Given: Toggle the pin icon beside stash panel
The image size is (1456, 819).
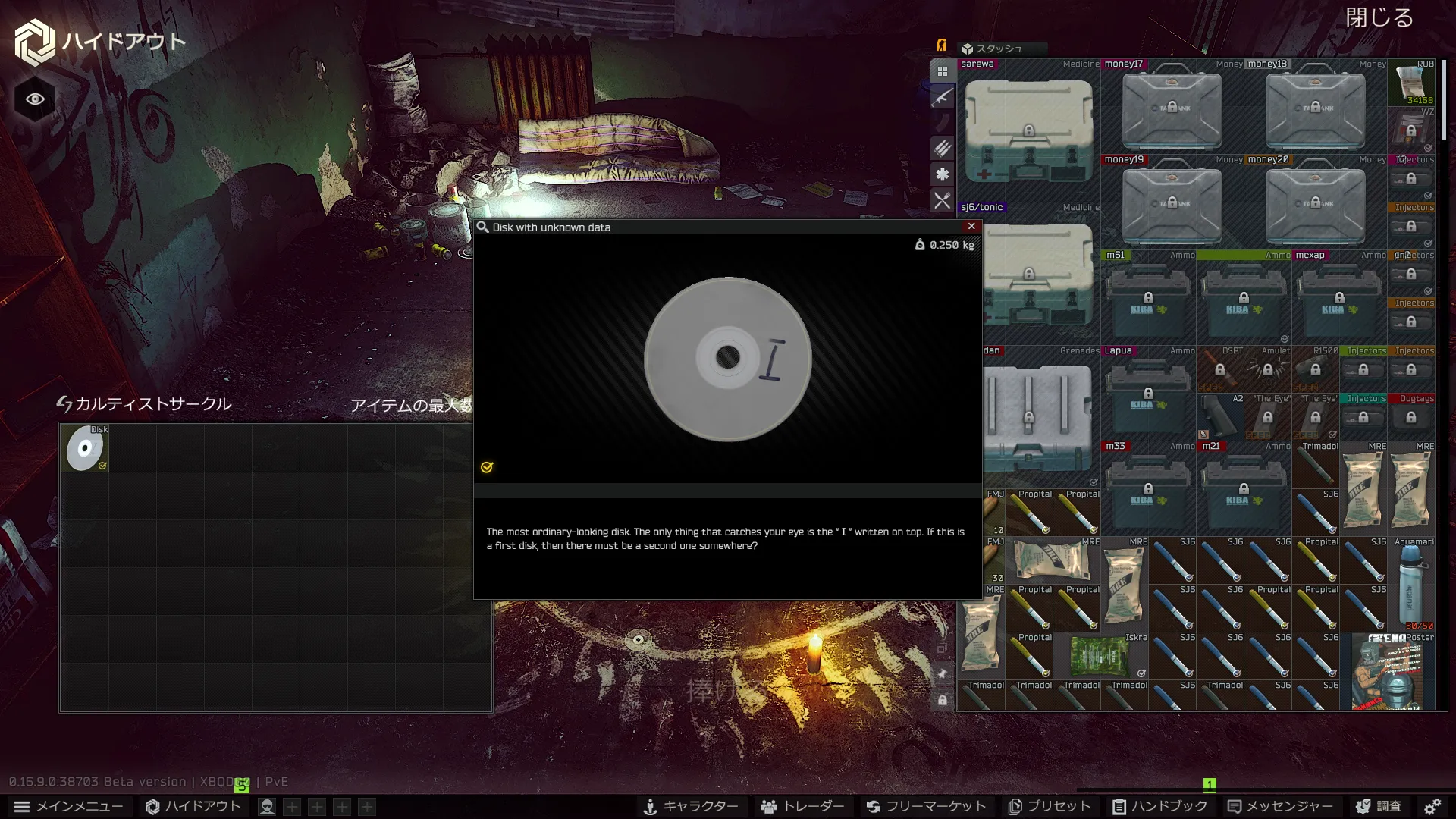Looking at the screenshot, I should pyautogui.click(x=942, y=673).
